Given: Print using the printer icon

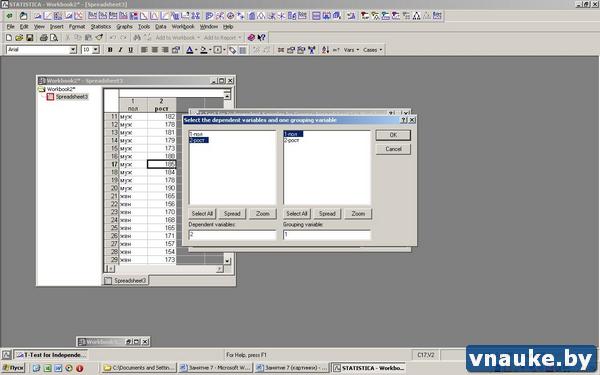Looking at the screenshot, I should point(44,38).
